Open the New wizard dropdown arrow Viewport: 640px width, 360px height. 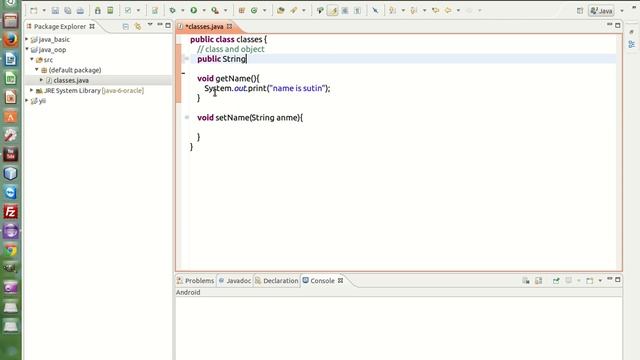click(44, 11)
